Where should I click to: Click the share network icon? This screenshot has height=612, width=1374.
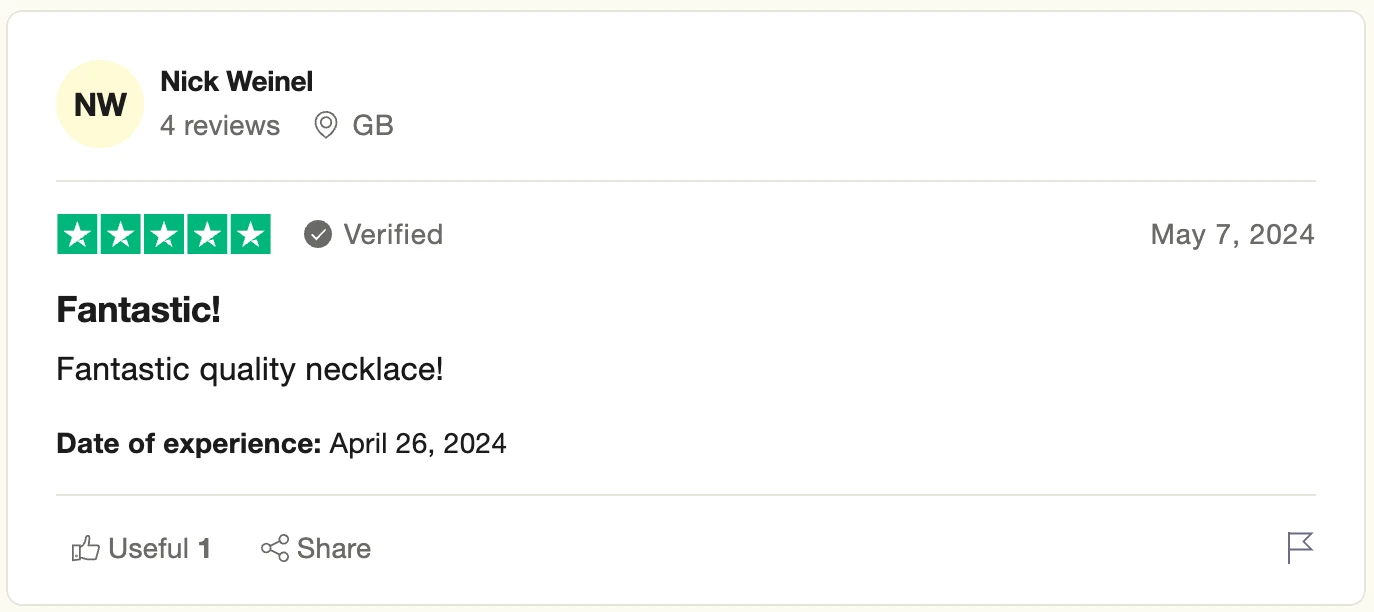(x=275, y=548)
